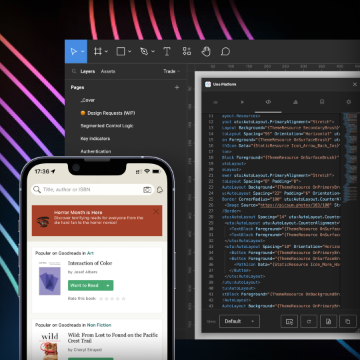The height and width of the screenshot is (360, 360).
Task: Open the Default view dropdown
Action: [x=239, y=321]
